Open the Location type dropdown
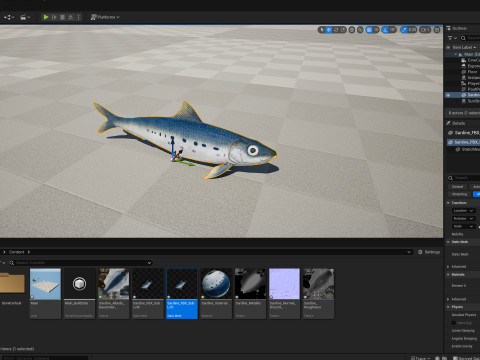This screenshot has height=360, width=480. click(463, 211)
